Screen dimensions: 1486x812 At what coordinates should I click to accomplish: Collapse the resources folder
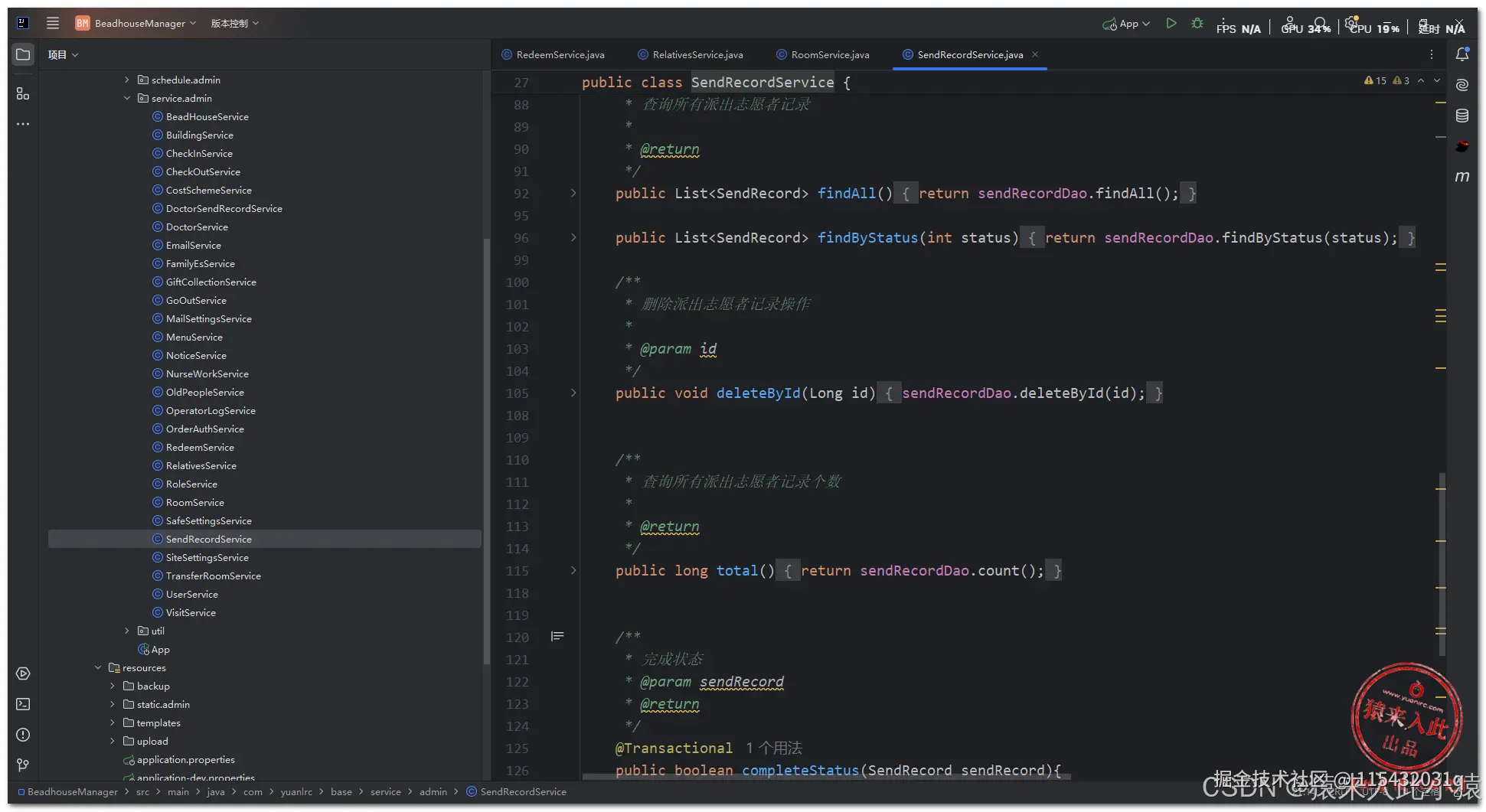(x=98, y=667)
